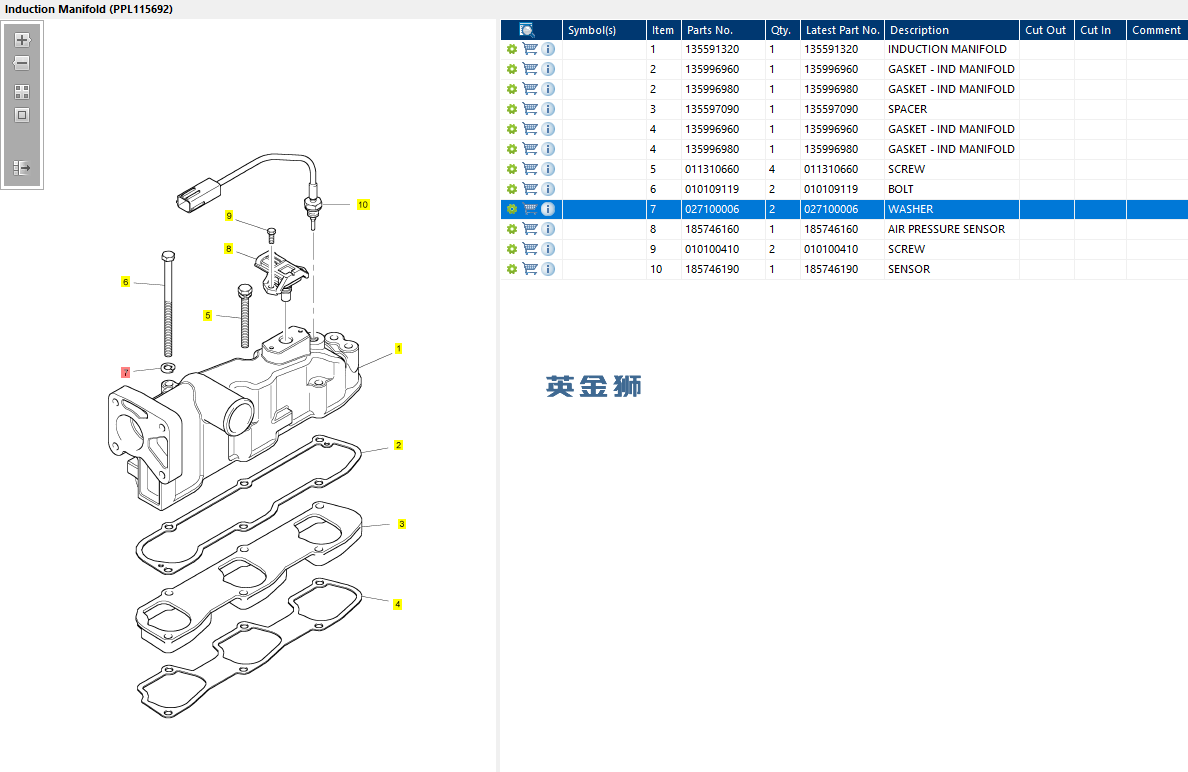Screen dimensions: 1188x772
Task: Sort by the Item column header
Action: pyautogui.click(x=664, y=30)
